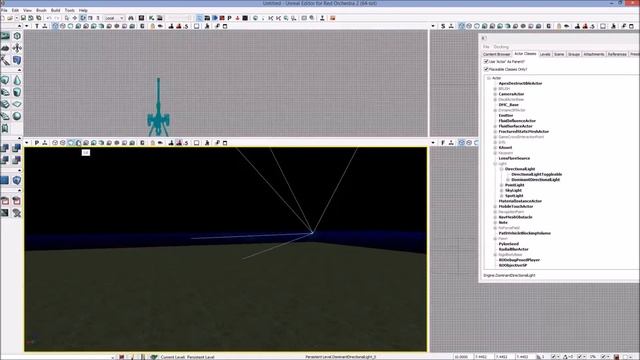640x360 pixels.
Task: Click the CSG Subtract icon
Action: tap(17, 148)
